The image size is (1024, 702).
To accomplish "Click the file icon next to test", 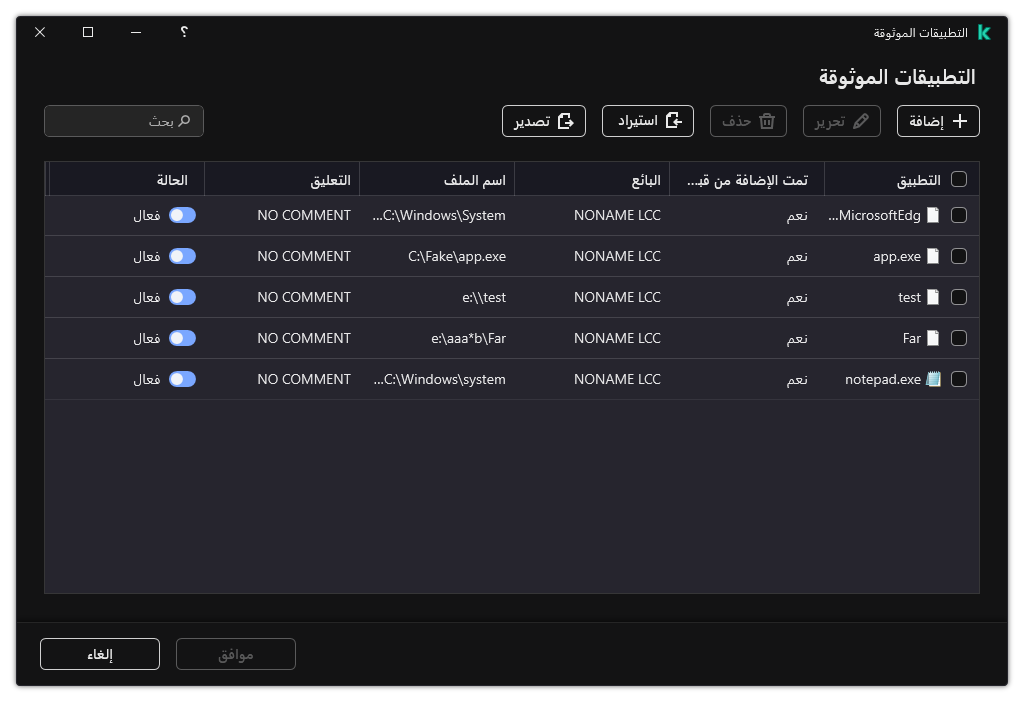I will pos(933,297).
